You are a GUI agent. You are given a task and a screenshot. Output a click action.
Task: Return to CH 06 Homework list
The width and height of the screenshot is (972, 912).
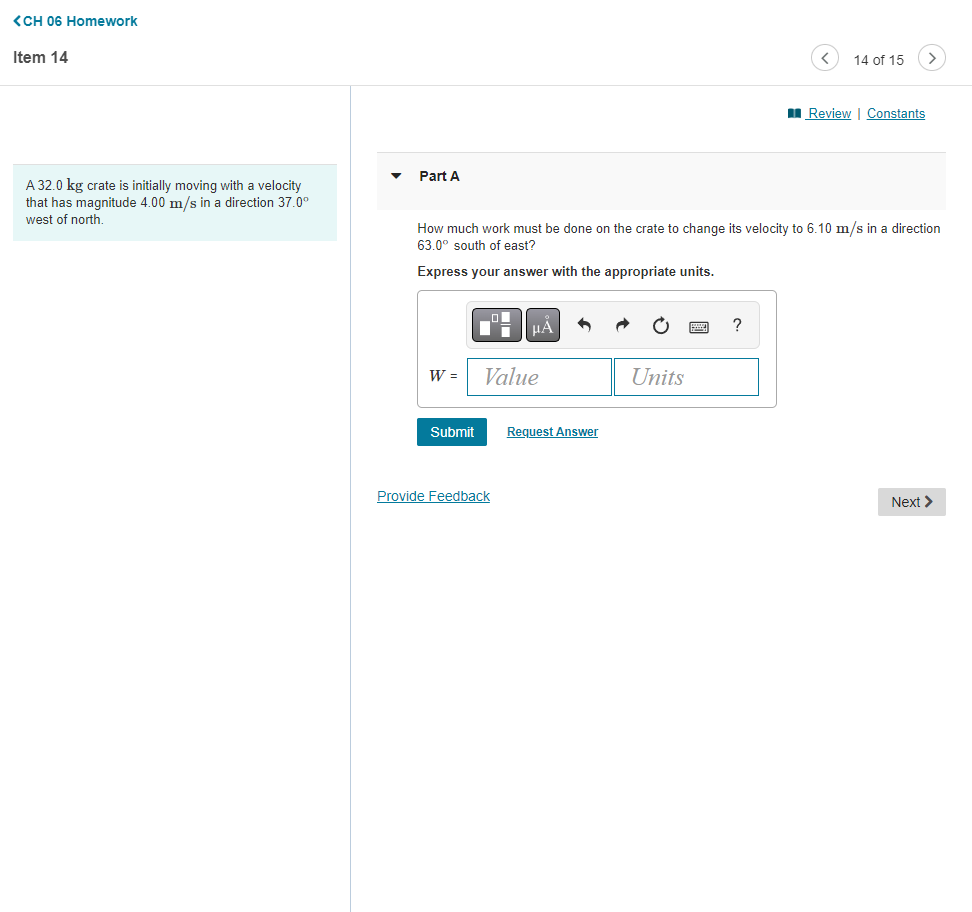coord(75,20)
